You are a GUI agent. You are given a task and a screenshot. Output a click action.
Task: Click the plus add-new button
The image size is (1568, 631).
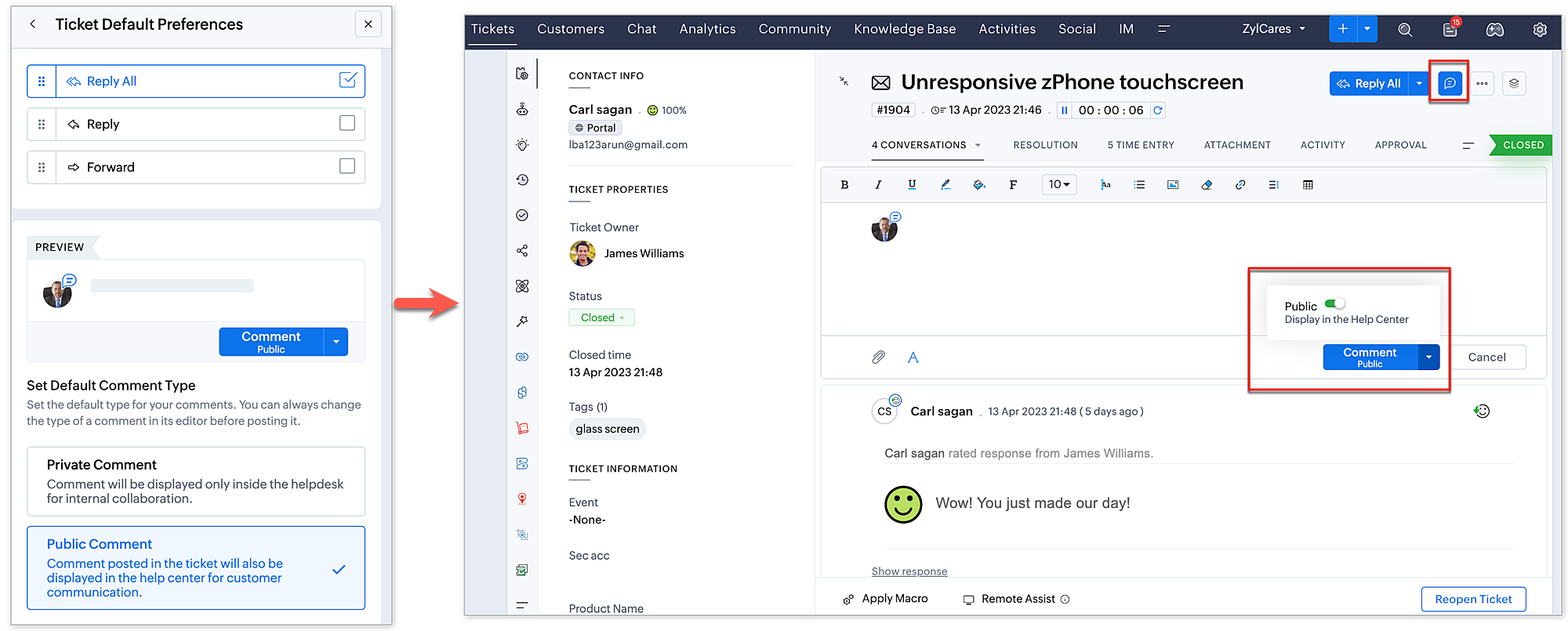click(x=1343, y=29)
